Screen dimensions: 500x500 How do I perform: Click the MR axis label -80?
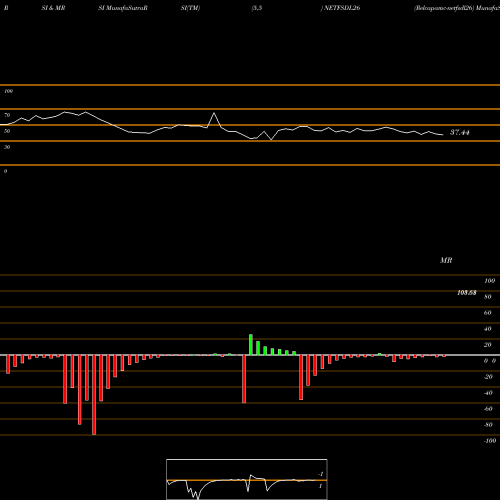(488, 425)
